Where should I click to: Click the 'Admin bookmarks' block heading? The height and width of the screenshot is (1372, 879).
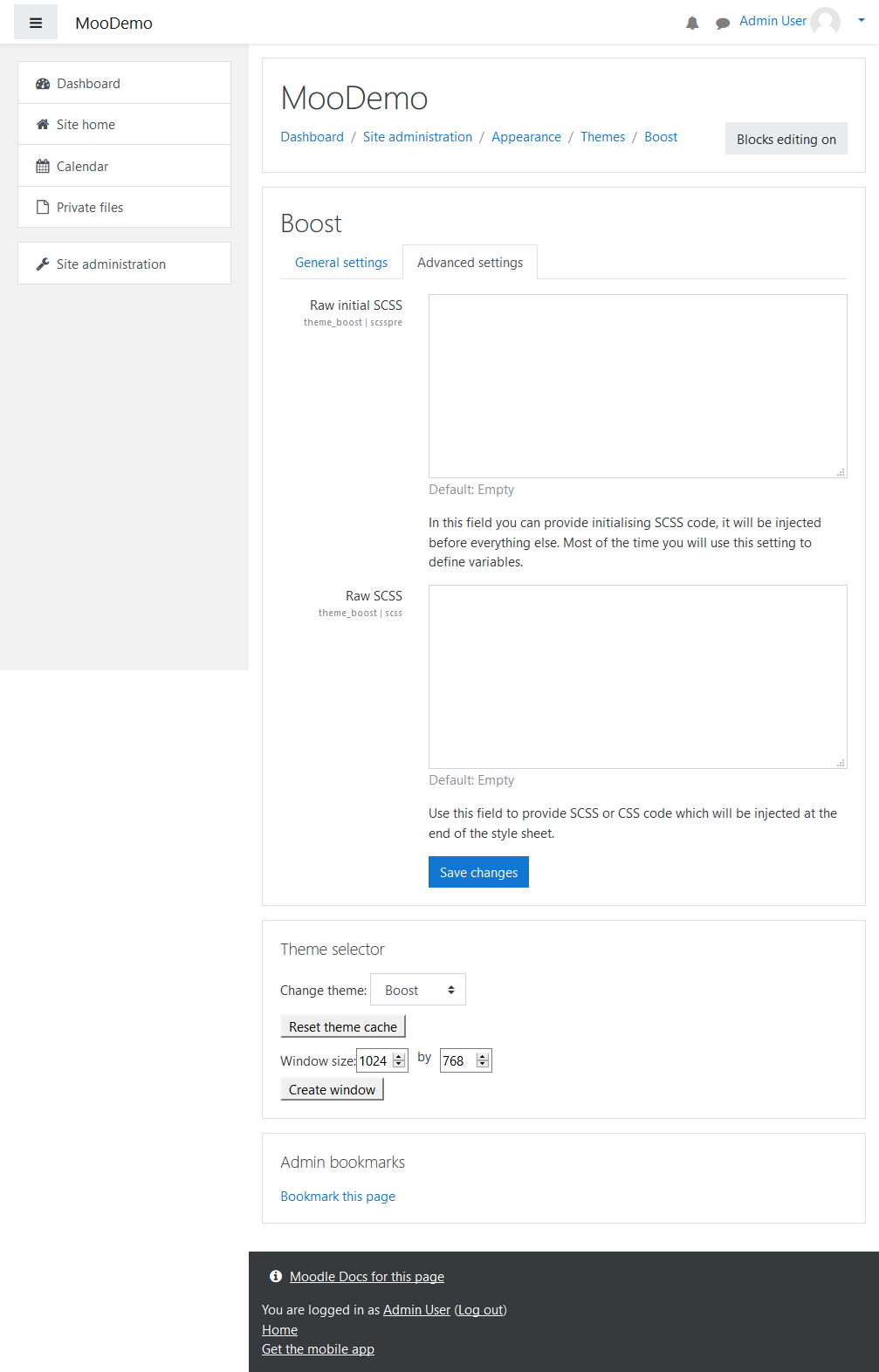tap(342, 1162)
